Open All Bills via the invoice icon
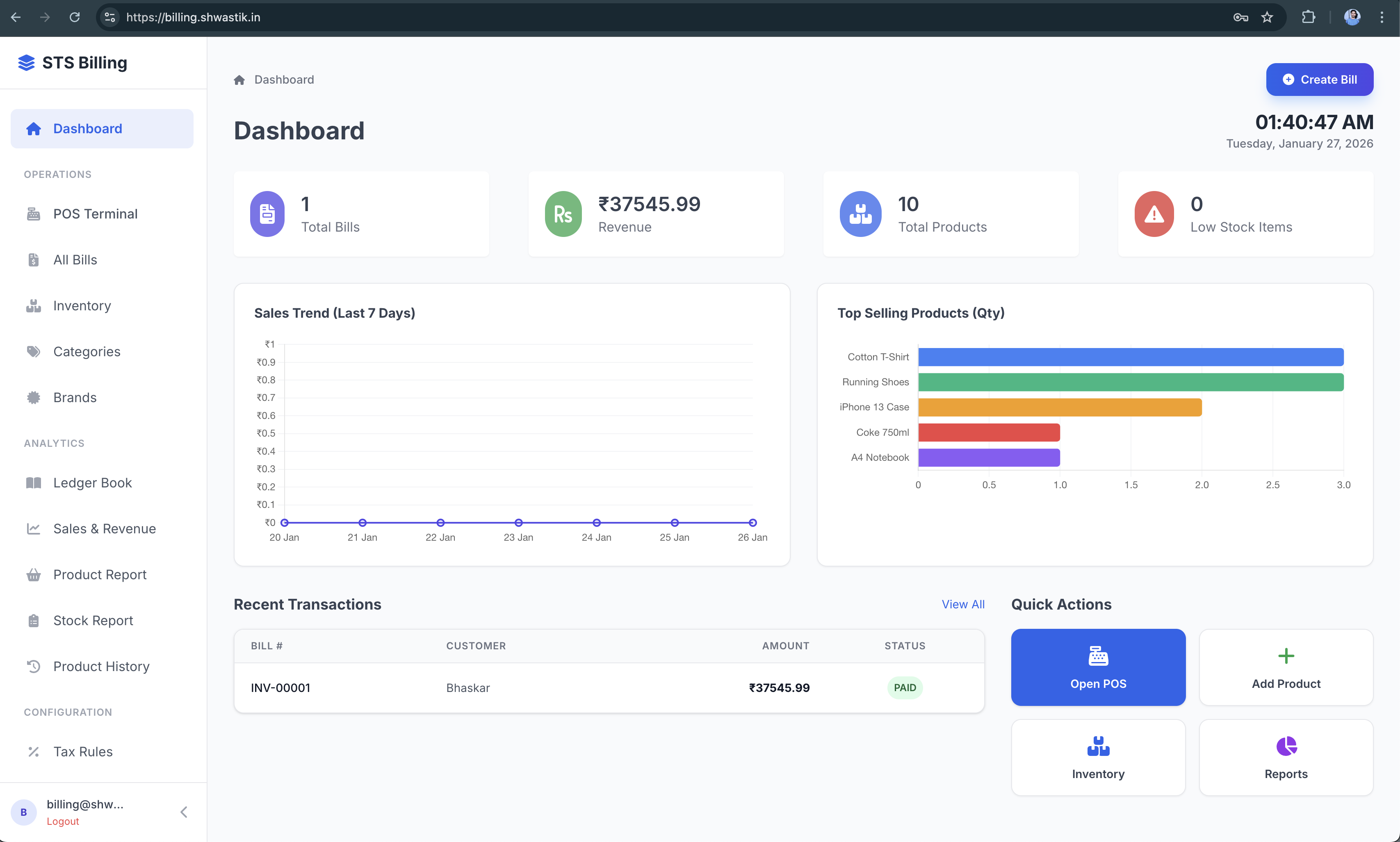This screenshot has height=842, width=1400. coord(34,260)
